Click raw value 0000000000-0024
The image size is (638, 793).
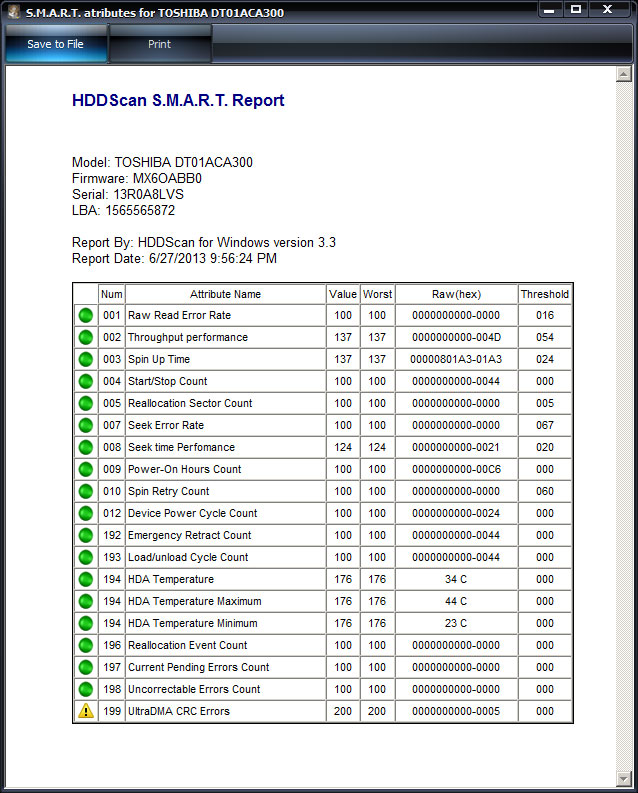456,513
